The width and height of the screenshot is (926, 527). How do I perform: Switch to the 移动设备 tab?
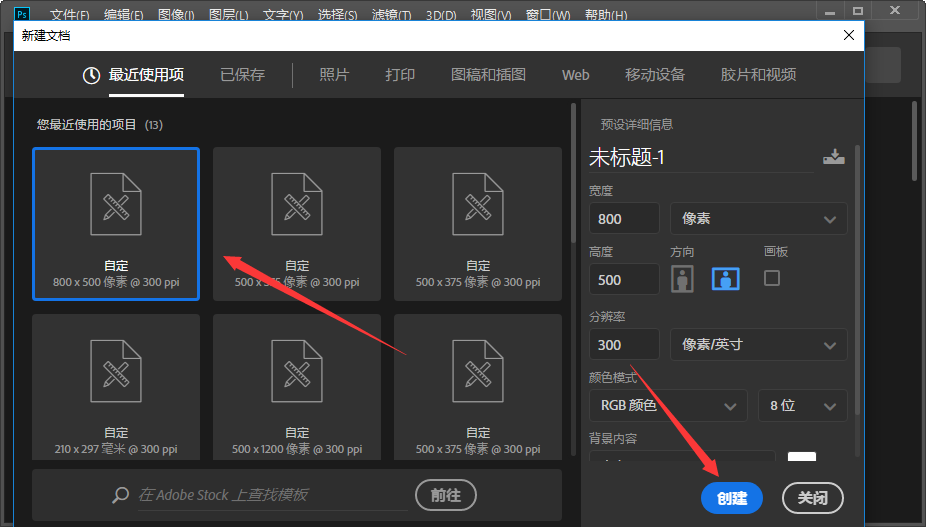(x=655, y=75)
